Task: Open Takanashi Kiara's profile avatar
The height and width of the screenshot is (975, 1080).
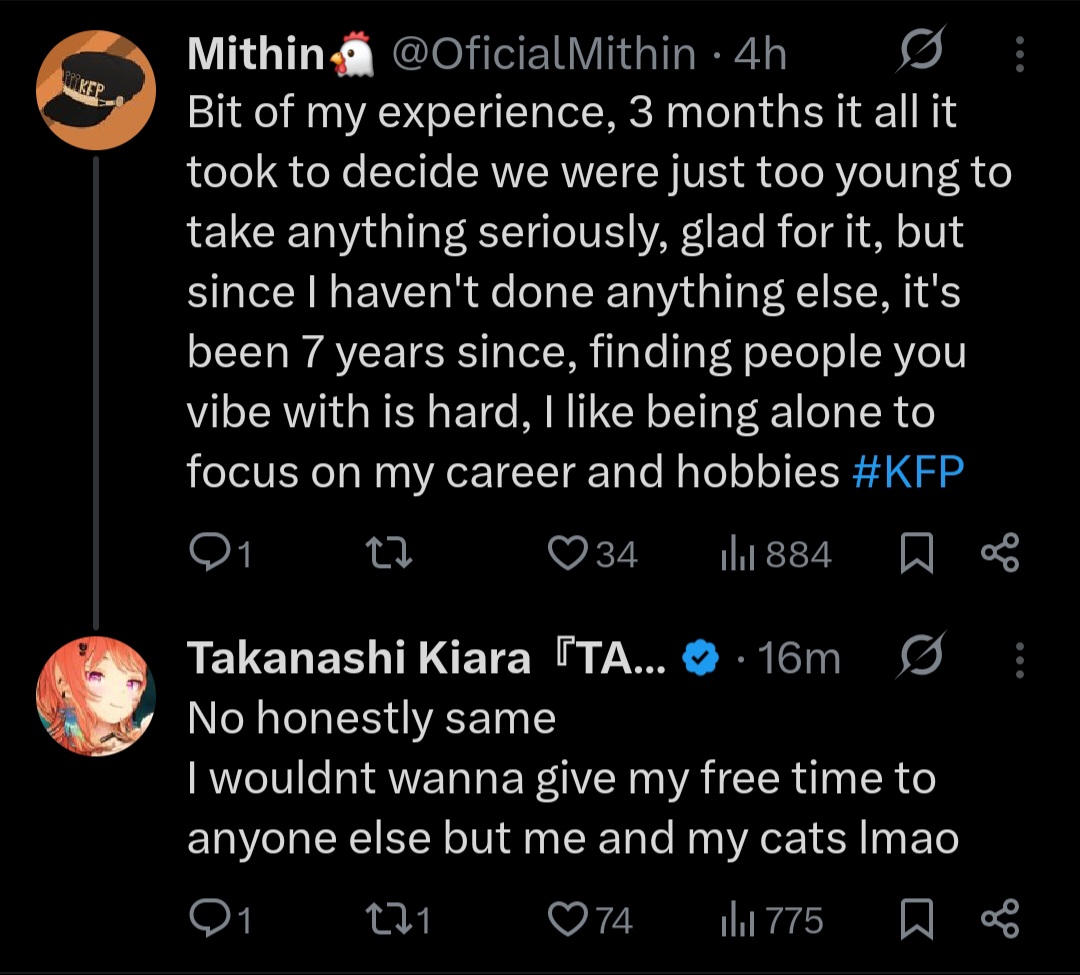Action: pos(96,696)
